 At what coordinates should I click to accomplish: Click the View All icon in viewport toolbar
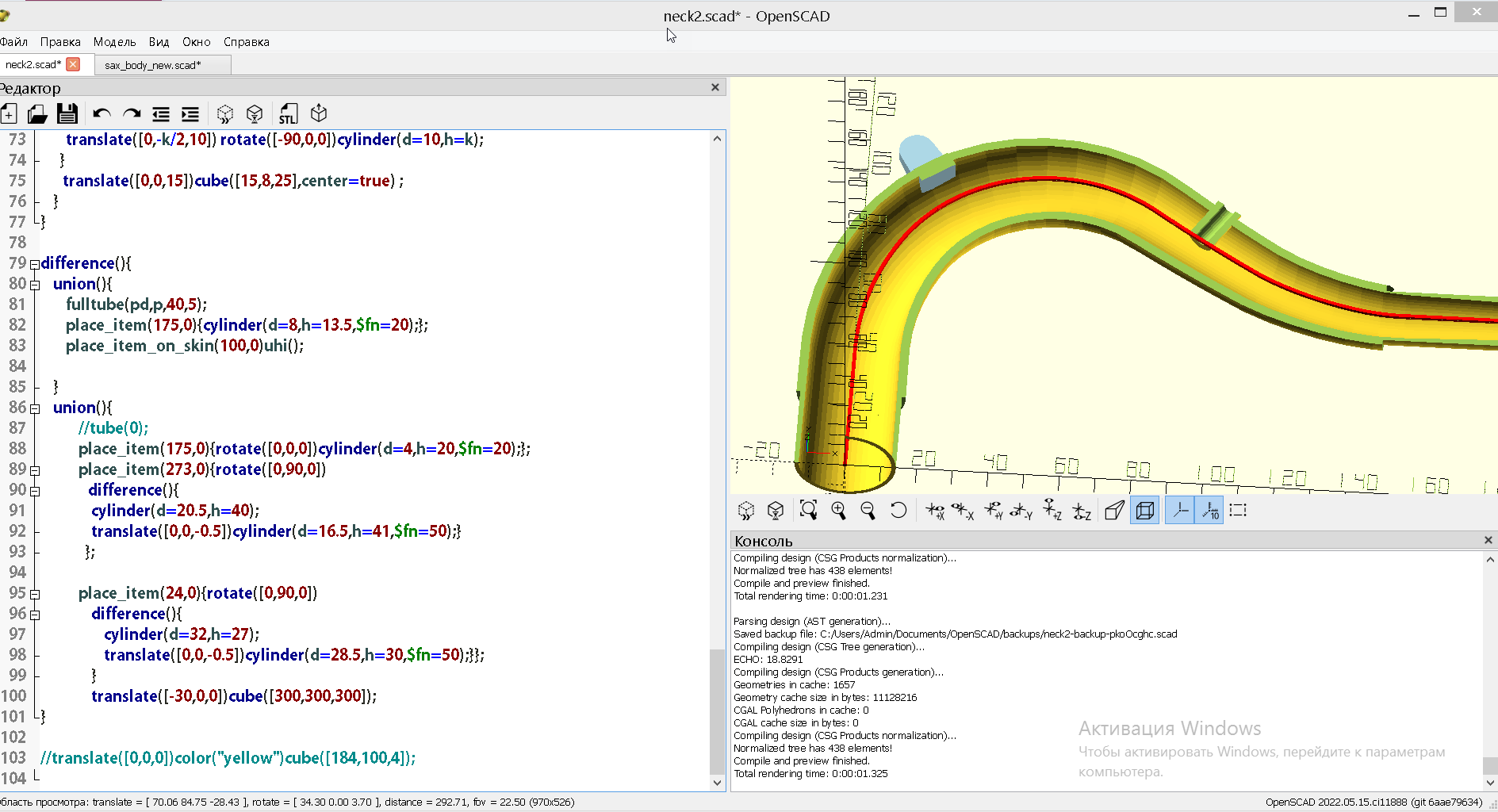click(x=808, y=511)
